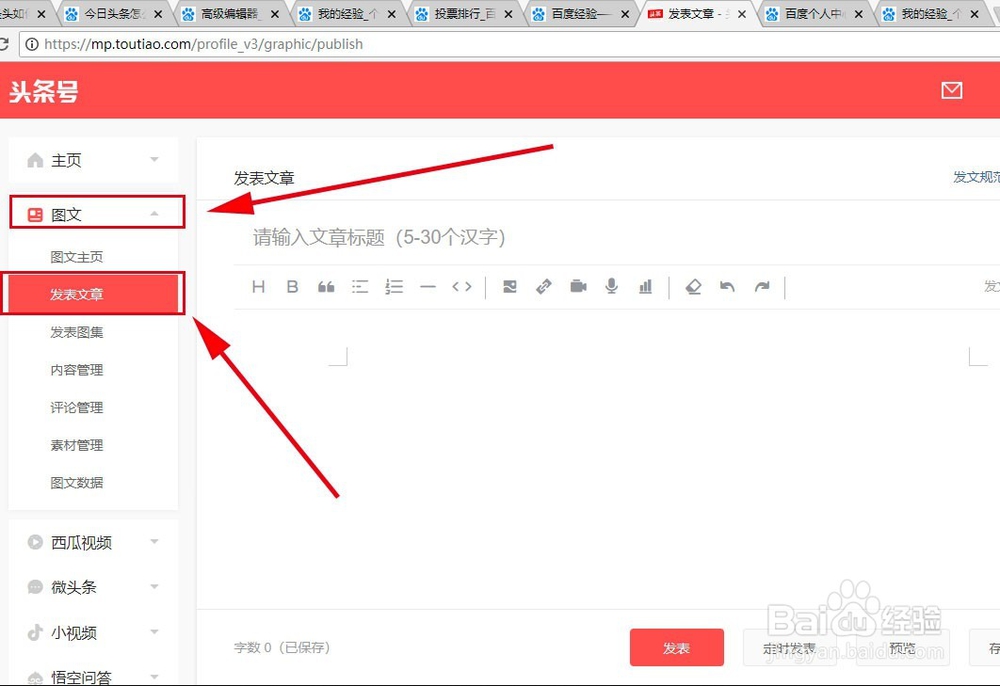Expand the 微头条 menu arrow
Viewport: 1000px width, 686px height.
pyautogui.click(x=154, y=587)
